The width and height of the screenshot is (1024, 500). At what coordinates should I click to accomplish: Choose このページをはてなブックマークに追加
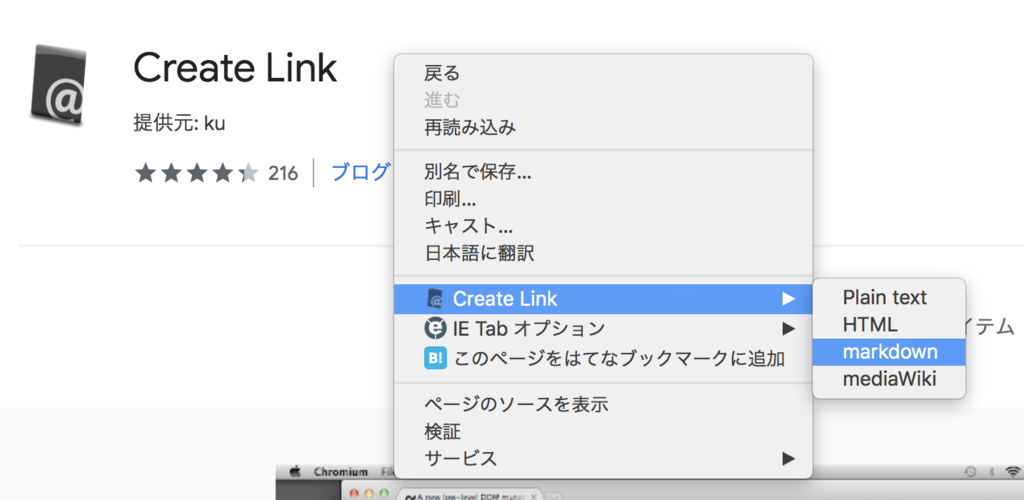tap(603, 358)
